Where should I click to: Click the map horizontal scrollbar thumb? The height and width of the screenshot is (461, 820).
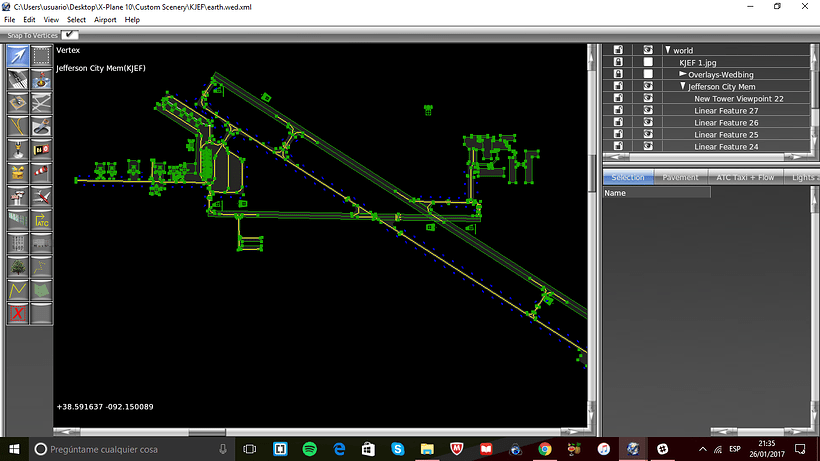pos(207,432)
